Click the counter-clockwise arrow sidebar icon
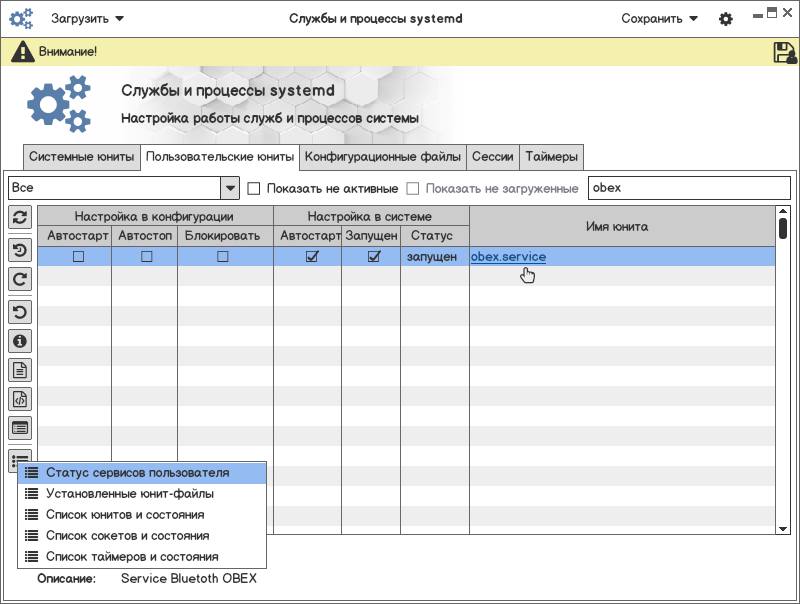The width and height of the screenshot is (800, 604). 20,311
